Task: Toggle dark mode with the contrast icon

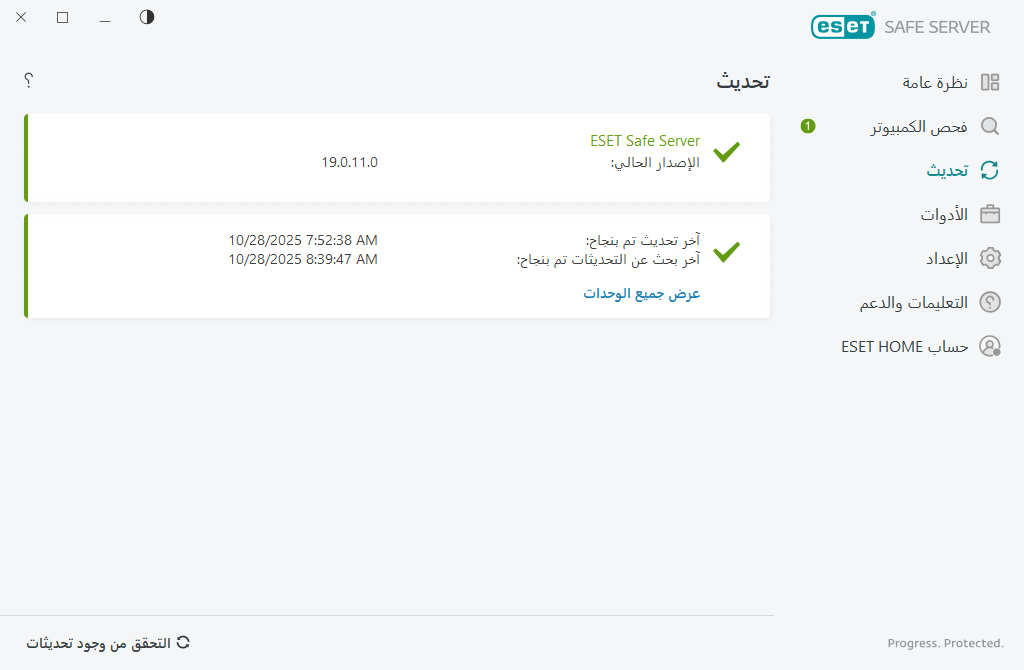Action: [x=146, y=17]
